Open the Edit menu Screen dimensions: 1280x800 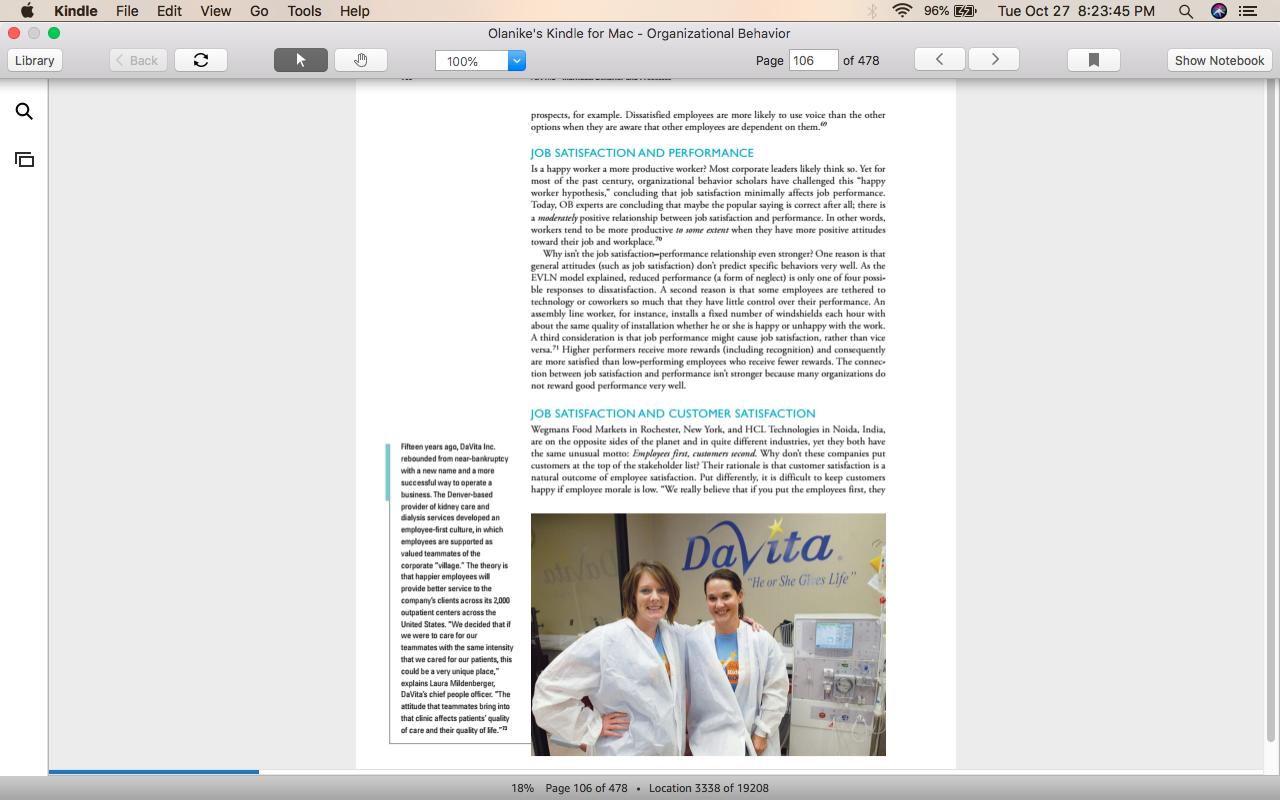[x=169, y=11]
